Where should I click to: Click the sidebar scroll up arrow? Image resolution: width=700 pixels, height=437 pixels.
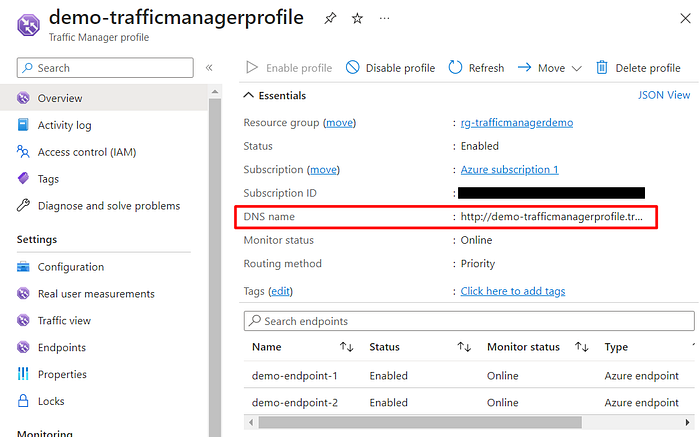(215, 92)
